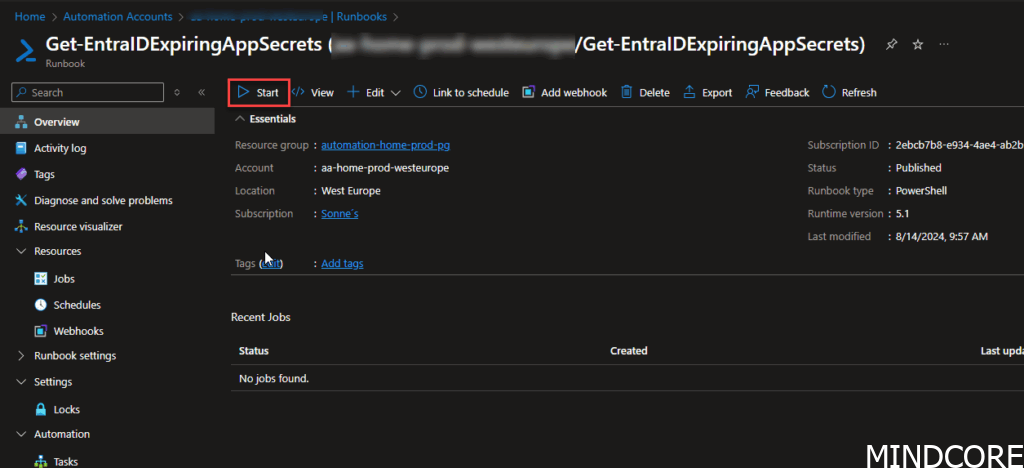Screen dimensions: 1024x468
Task: Click the Add tags link
Action: pyautogui.click(x=342, y=264)
